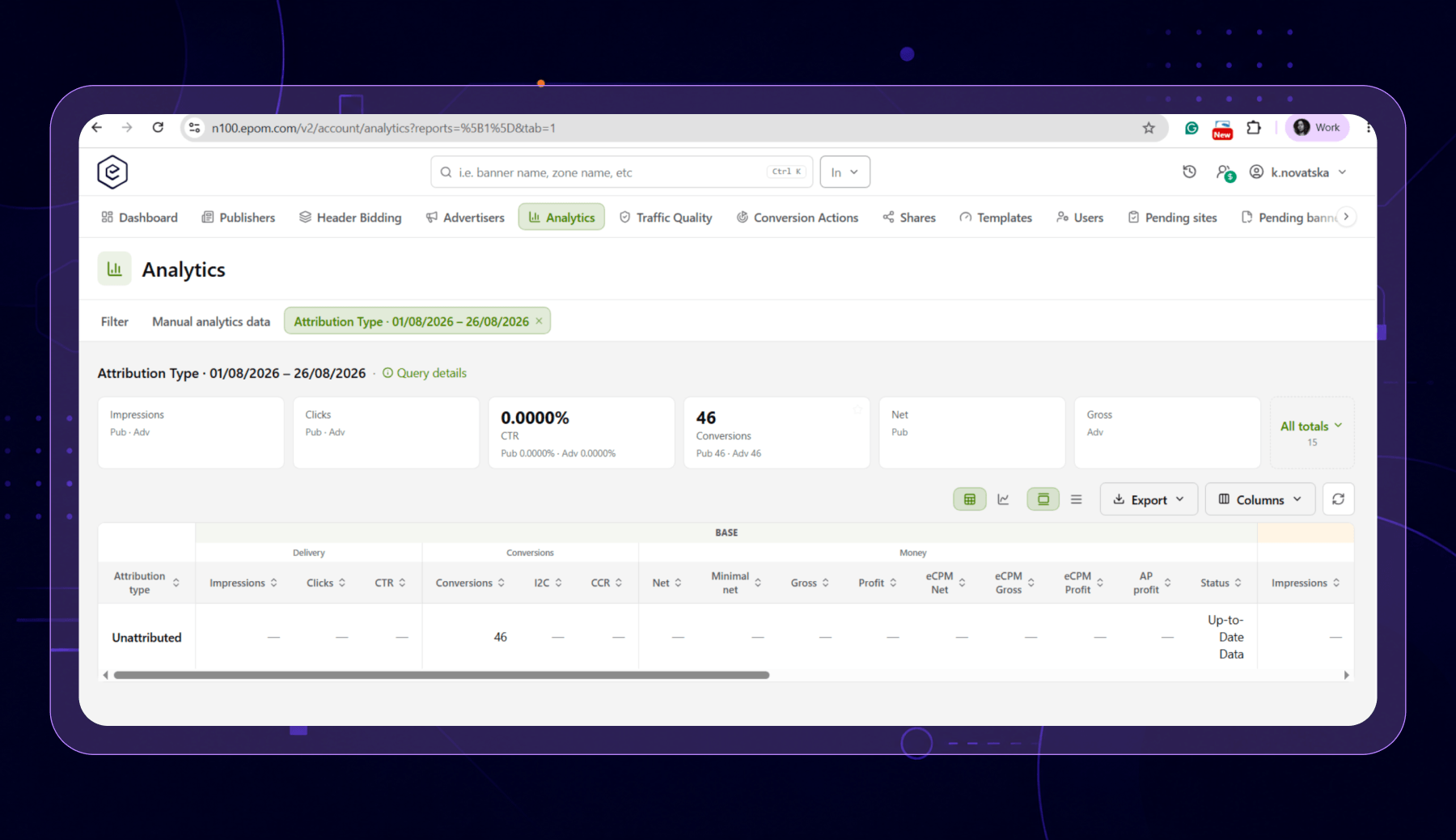This screenshot has height=840, width=1456.
Task: Toggle the card layout view icon
Action: click(1043, 499)
